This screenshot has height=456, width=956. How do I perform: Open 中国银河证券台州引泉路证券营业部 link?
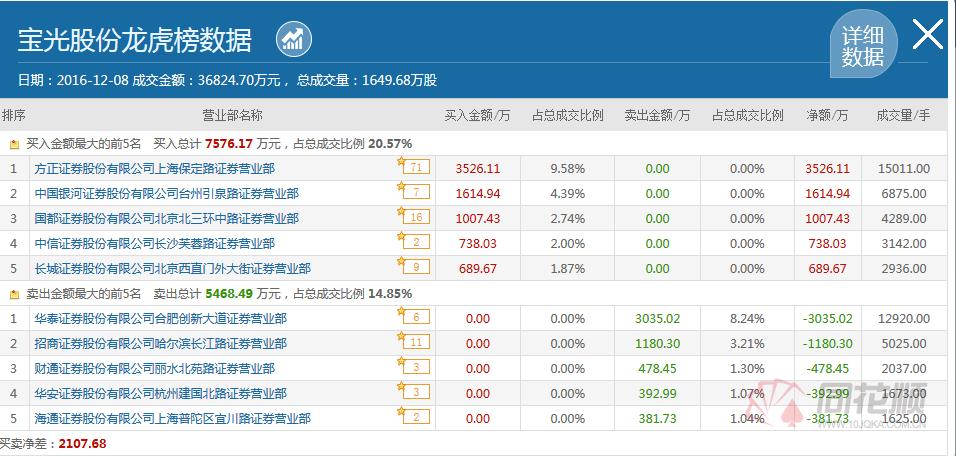tap(167, 194)
